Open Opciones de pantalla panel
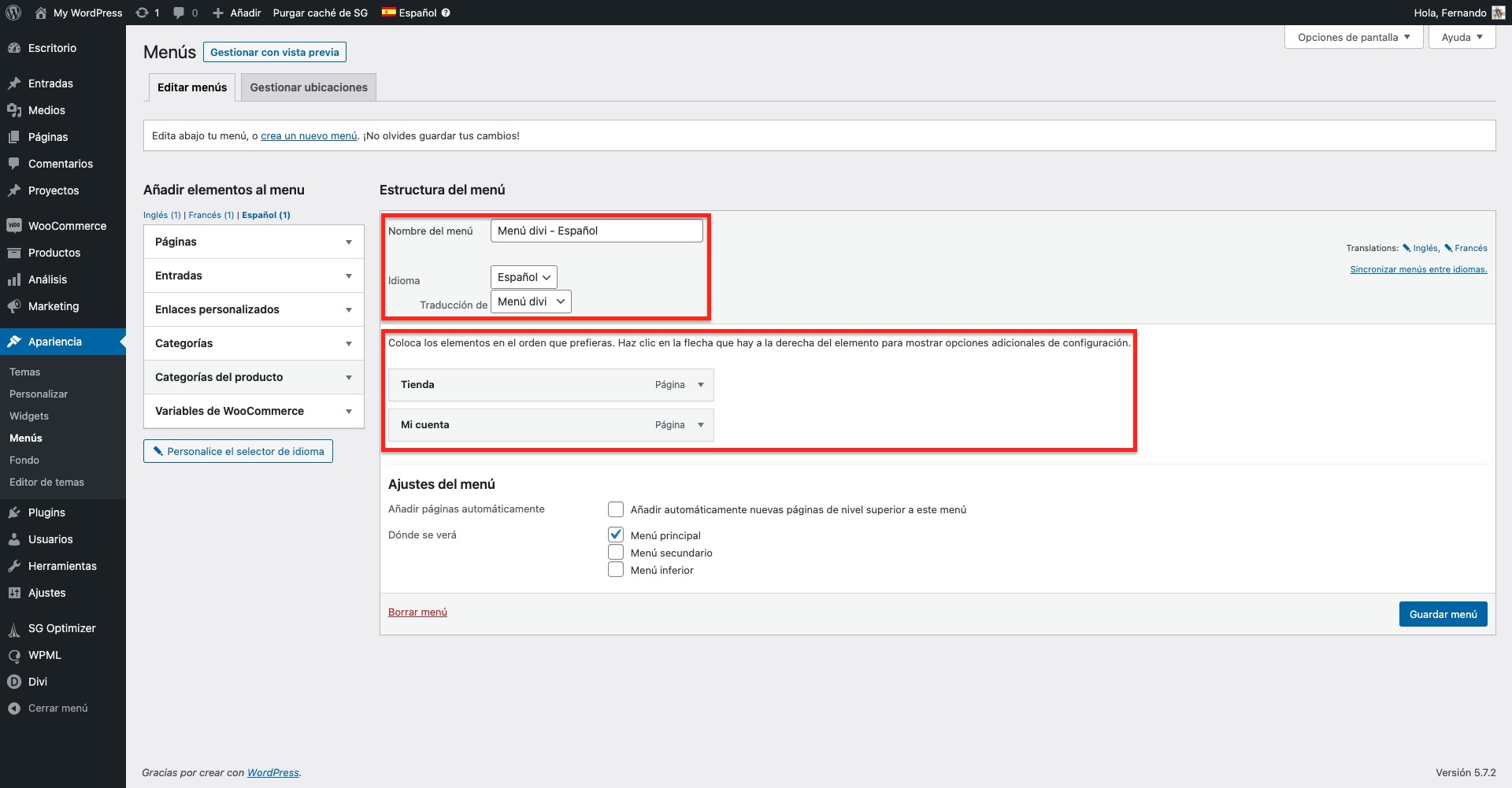The width and height of the screenshot is (1512, 788). click(1353, 37)
